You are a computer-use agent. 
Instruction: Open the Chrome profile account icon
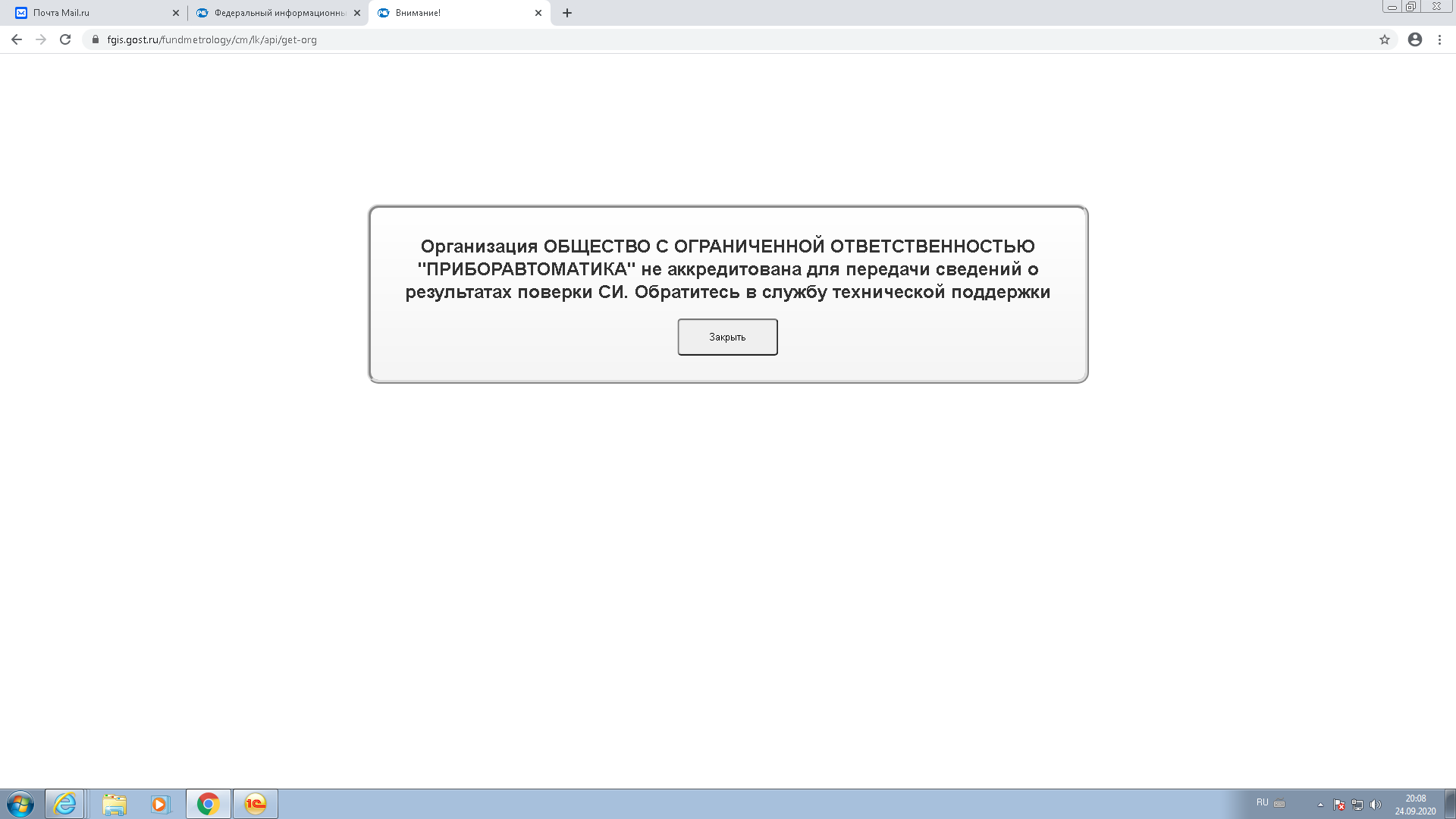click(1415, 39)
